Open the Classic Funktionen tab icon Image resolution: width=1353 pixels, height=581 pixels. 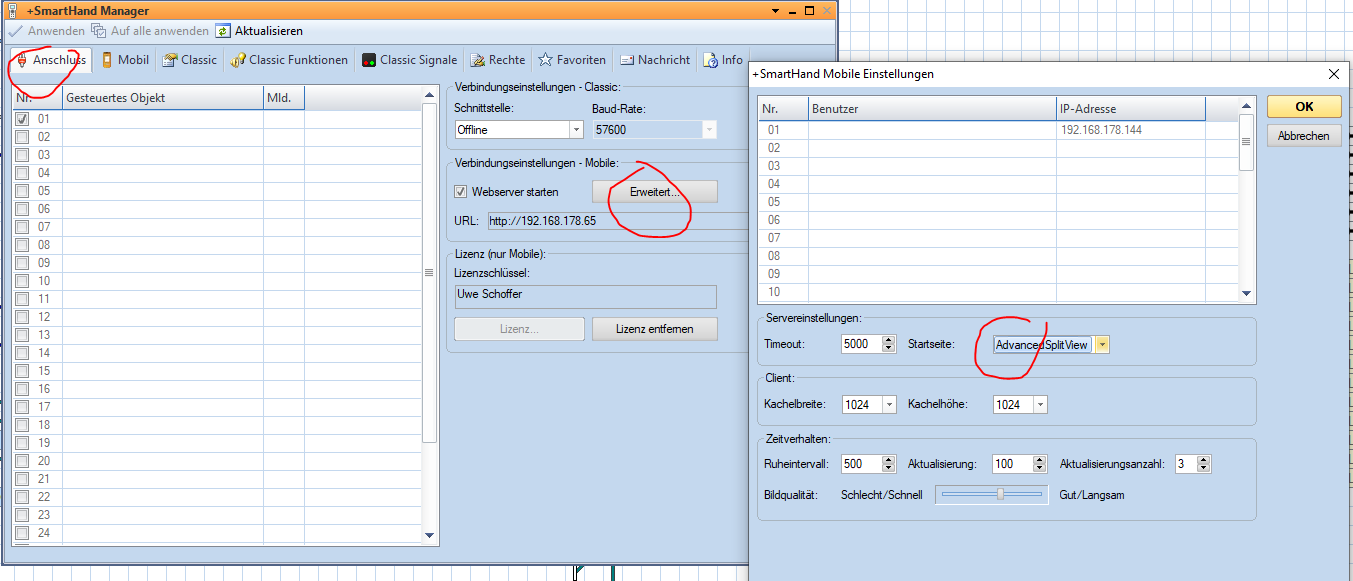(238, 60)
